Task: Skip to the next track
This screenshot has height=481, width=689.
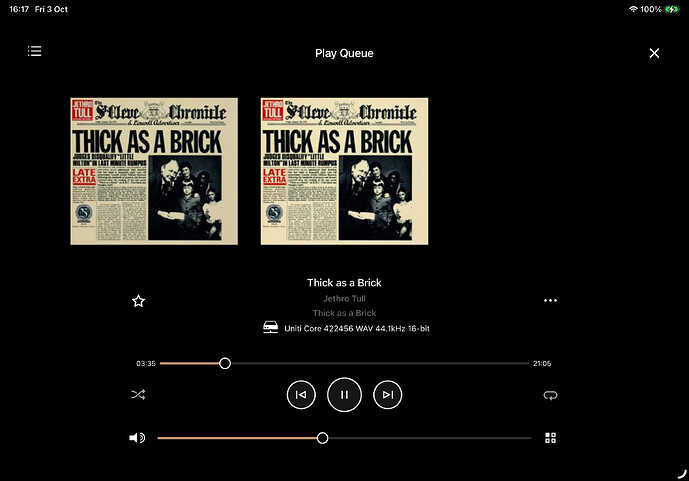Action: [x=388, y=394]
